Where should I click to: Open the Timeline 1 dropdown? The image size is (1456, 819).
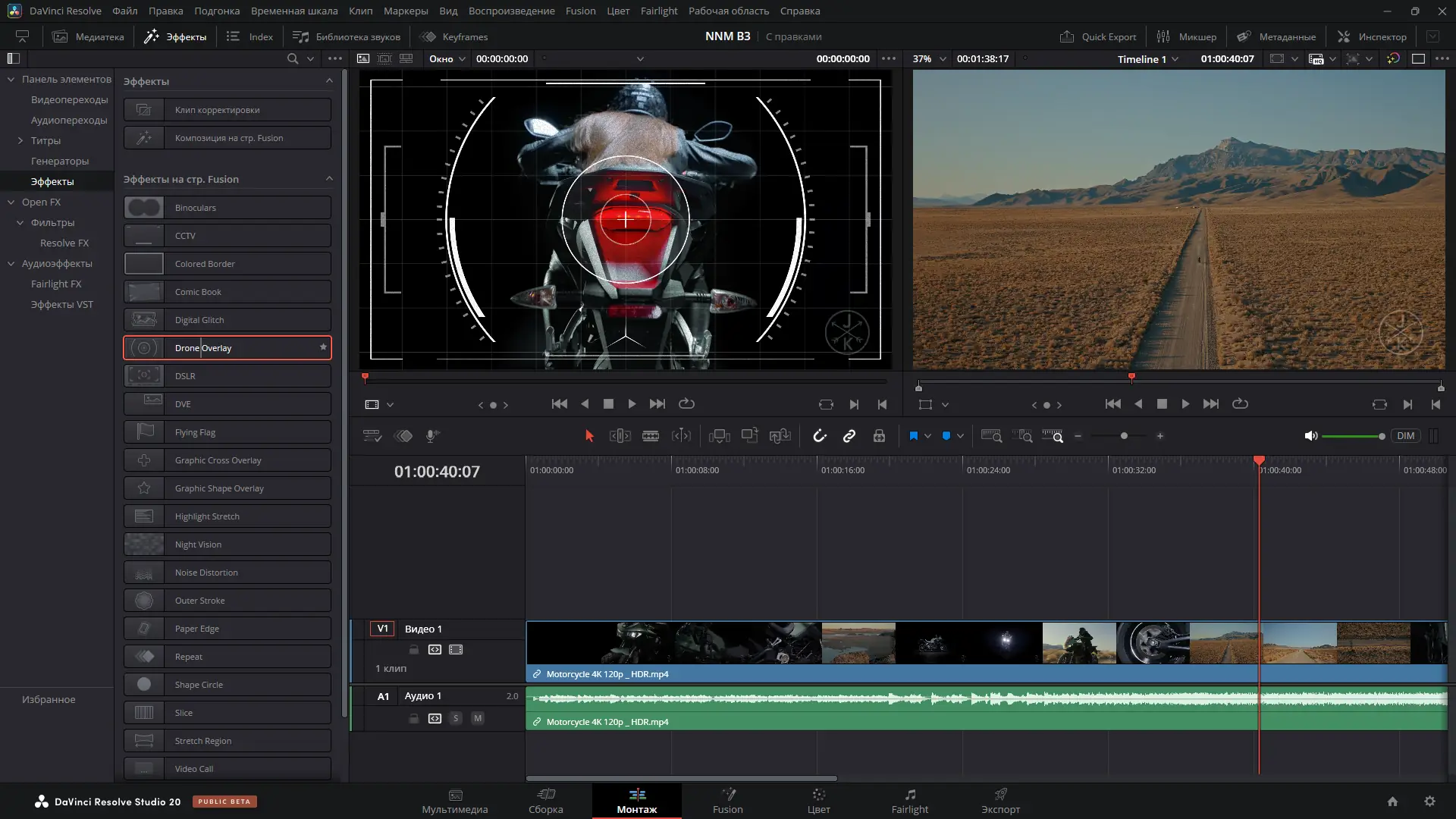click(x=1147, y=59)
